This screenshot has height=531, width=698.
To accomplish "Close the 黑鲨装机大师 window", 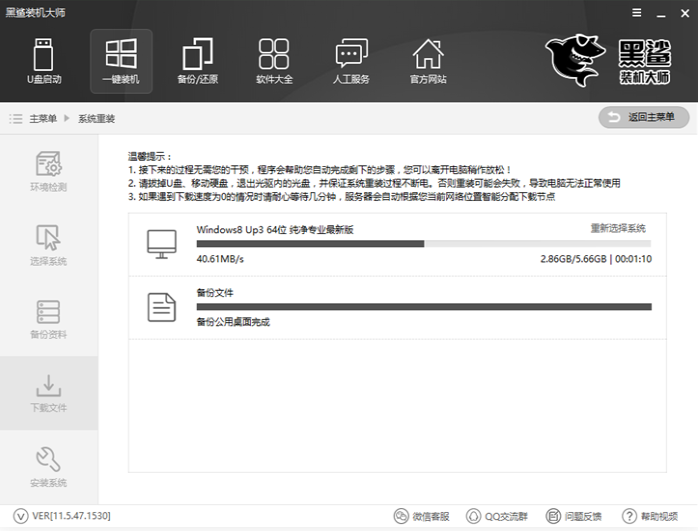I will [x=685, y=14].
